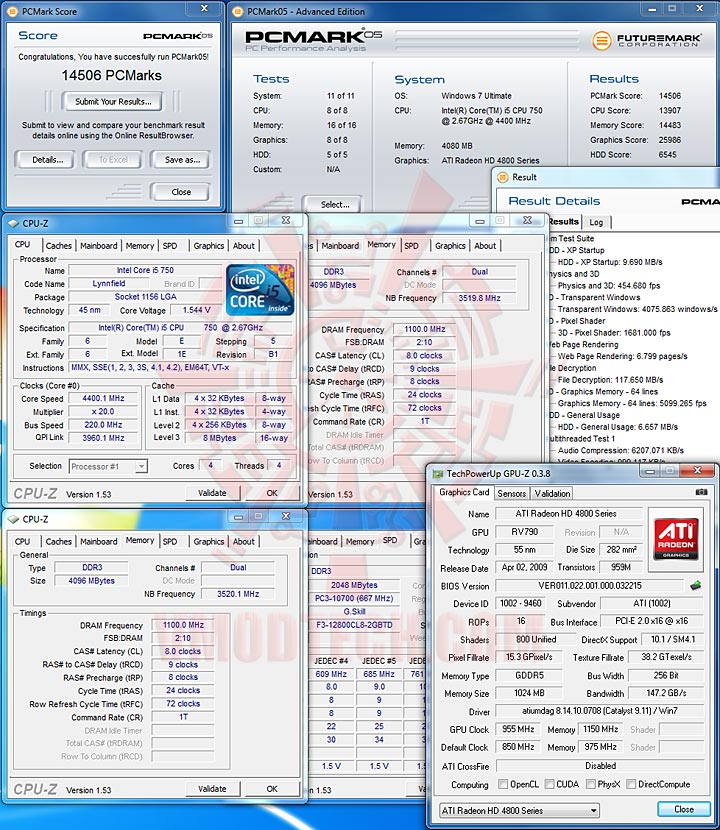The height and width of the screenshot is (830, 720).
Task: Open the Mainboard tab in the CPU-Z processor window
Action: pyautogui.click(x=99, y=246)
